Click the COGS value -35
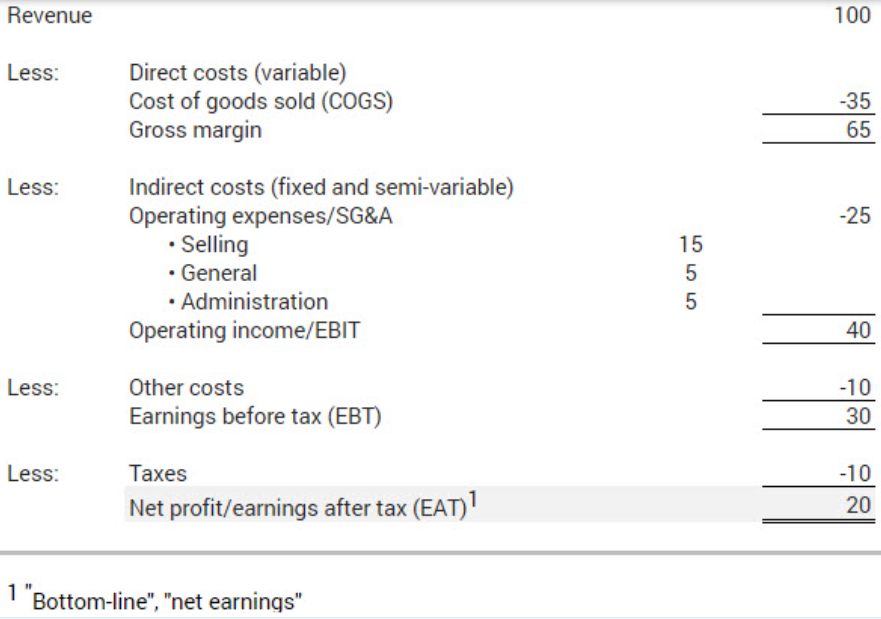 point(856,101)
